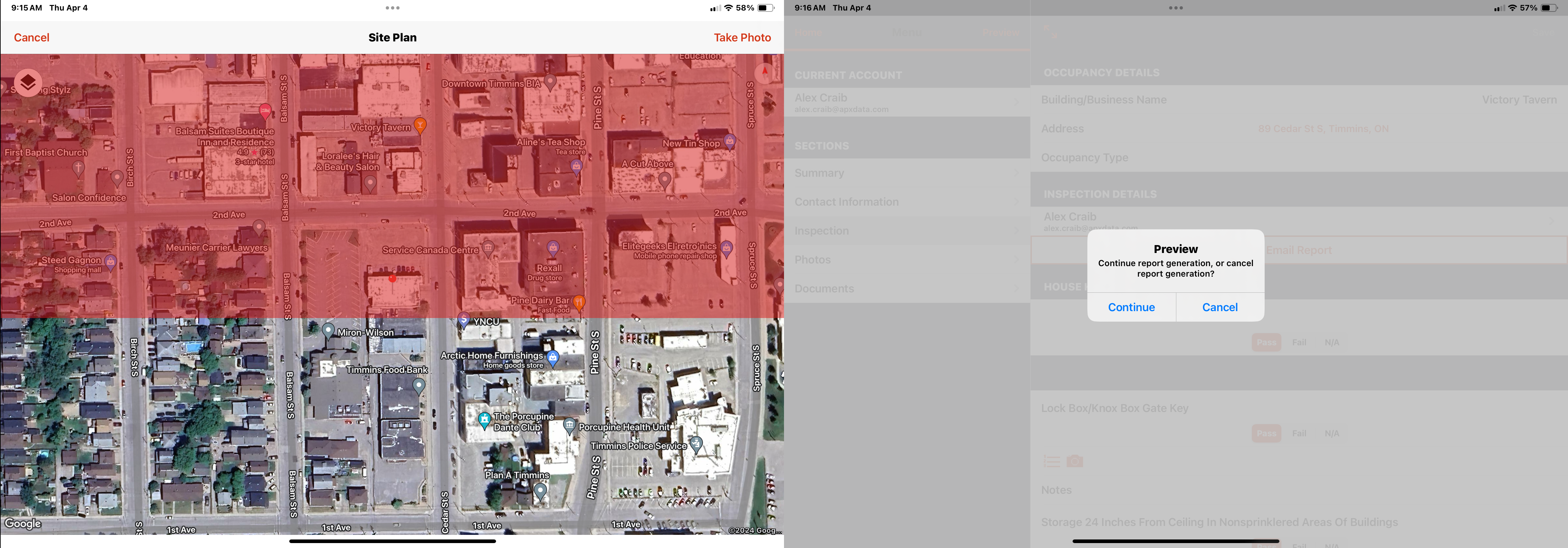
Task: Open the map layers button
Action: (28, 82)
